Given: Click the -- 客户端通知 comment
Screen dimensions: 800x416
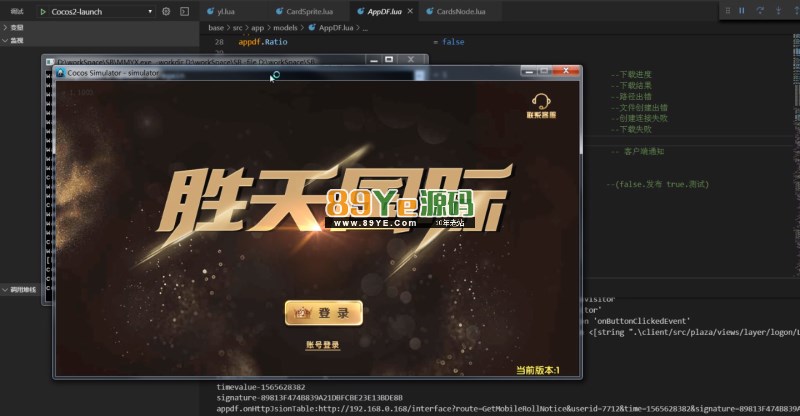Looking at the screenshot, I should (637, 152).
